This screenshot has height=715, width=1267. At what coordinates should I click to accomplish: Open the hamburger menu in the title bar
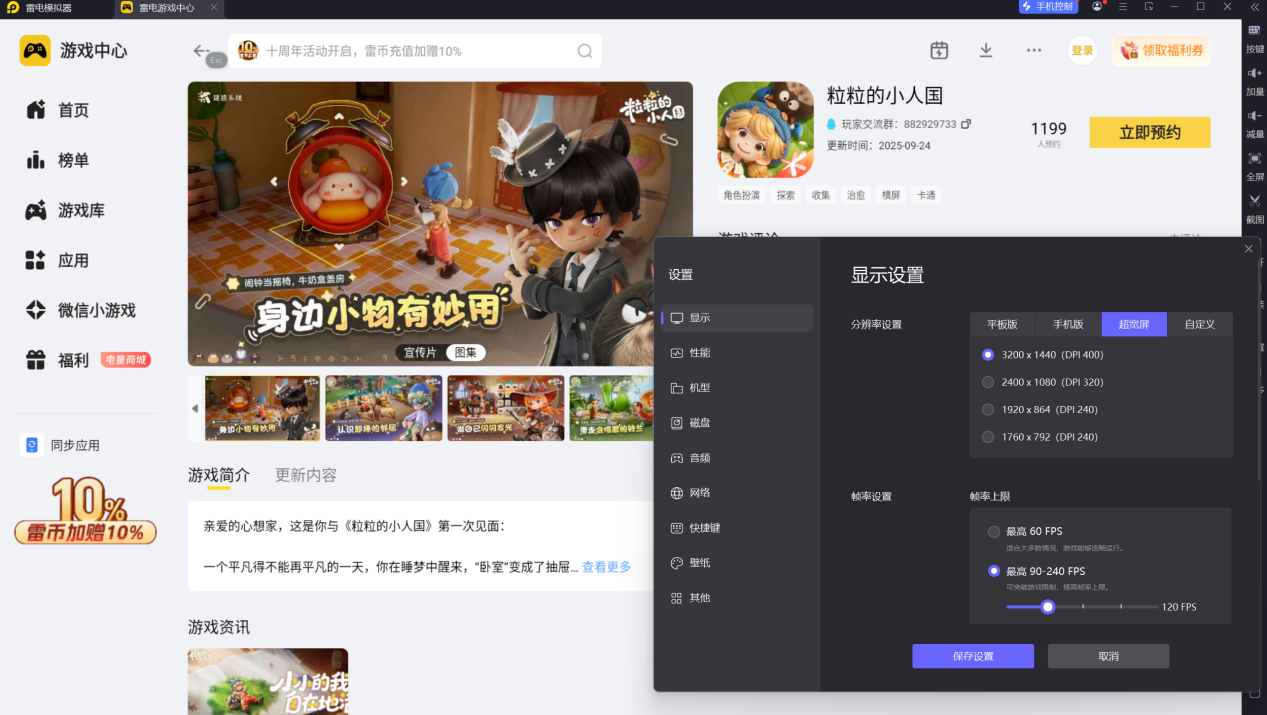pyautogui.click(x=1123, y=6)
